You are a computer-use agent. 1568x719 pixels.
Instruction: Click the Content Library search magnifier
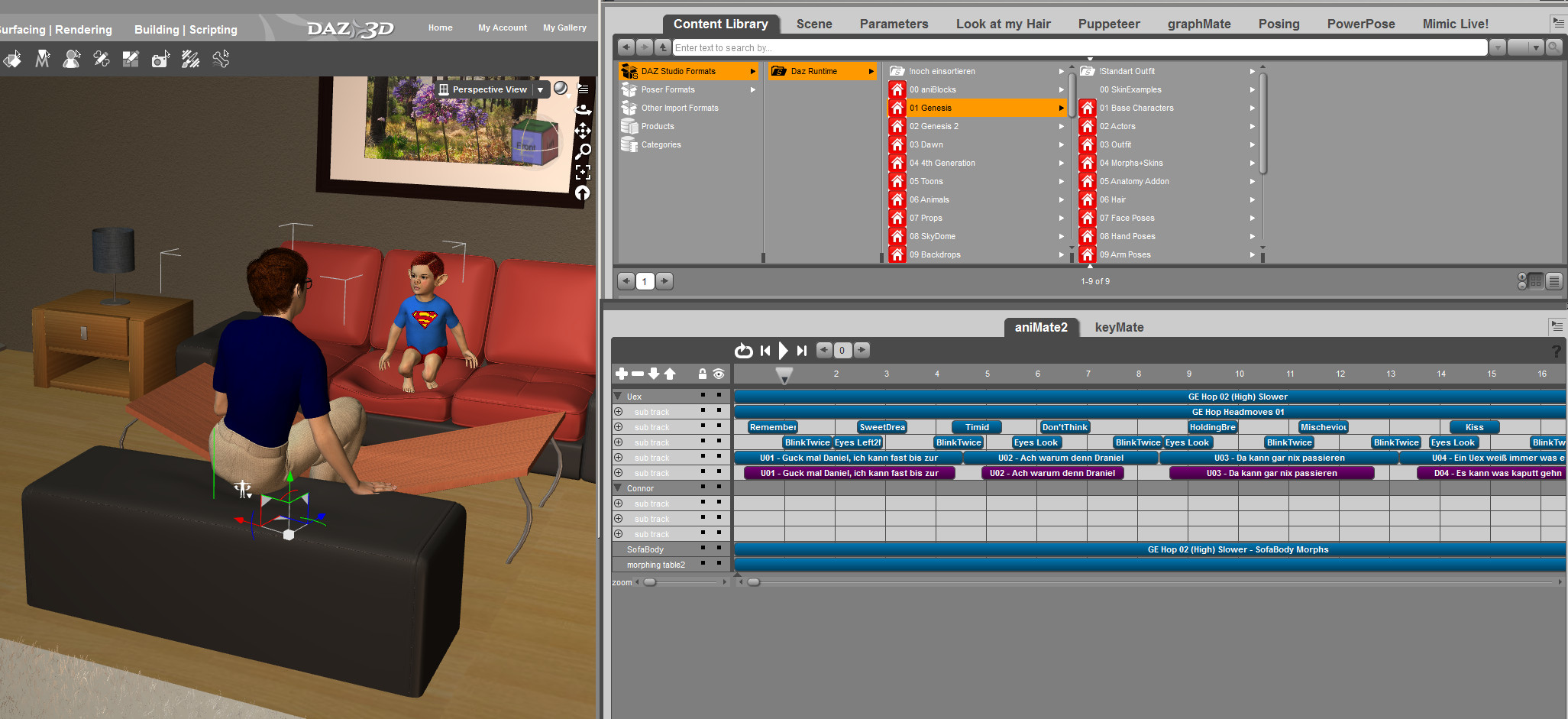click(x=1553, y=47)
